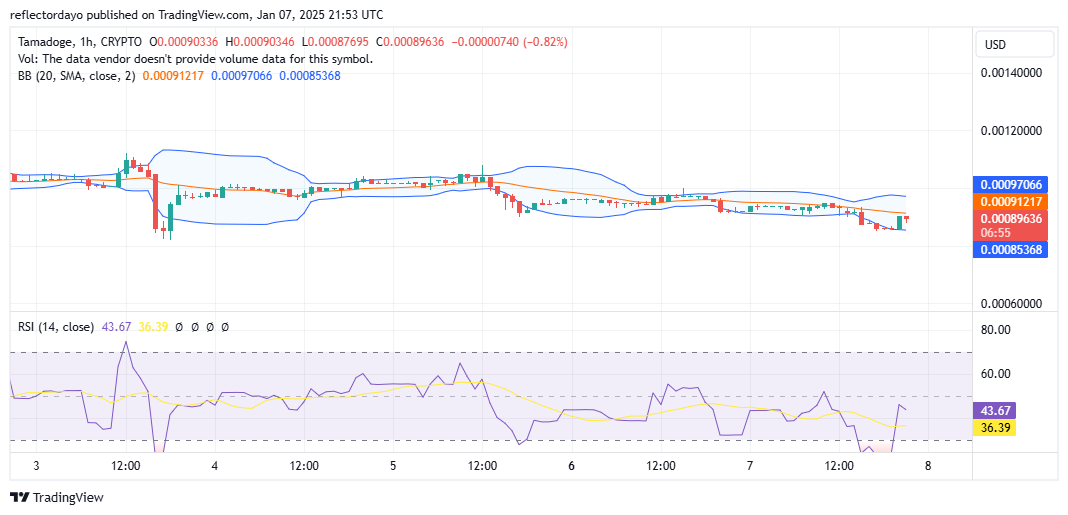The width and height of the screenshot is (1068, 515).
Task: Click the TradingView logo at bottom left
Action: (57, 497)
